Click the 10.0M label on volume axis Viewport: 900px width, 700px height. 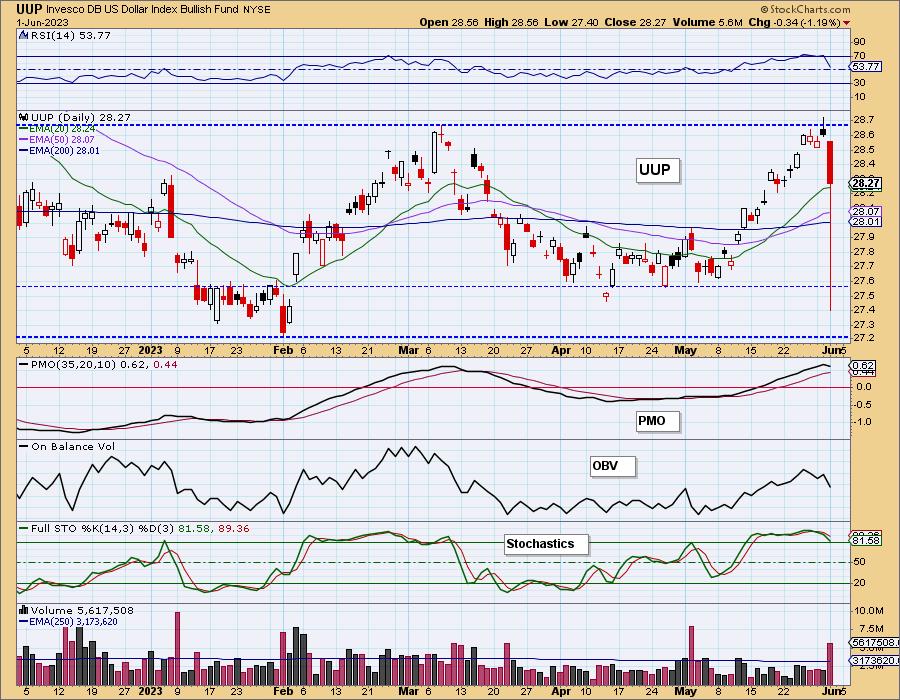[868, 610]
